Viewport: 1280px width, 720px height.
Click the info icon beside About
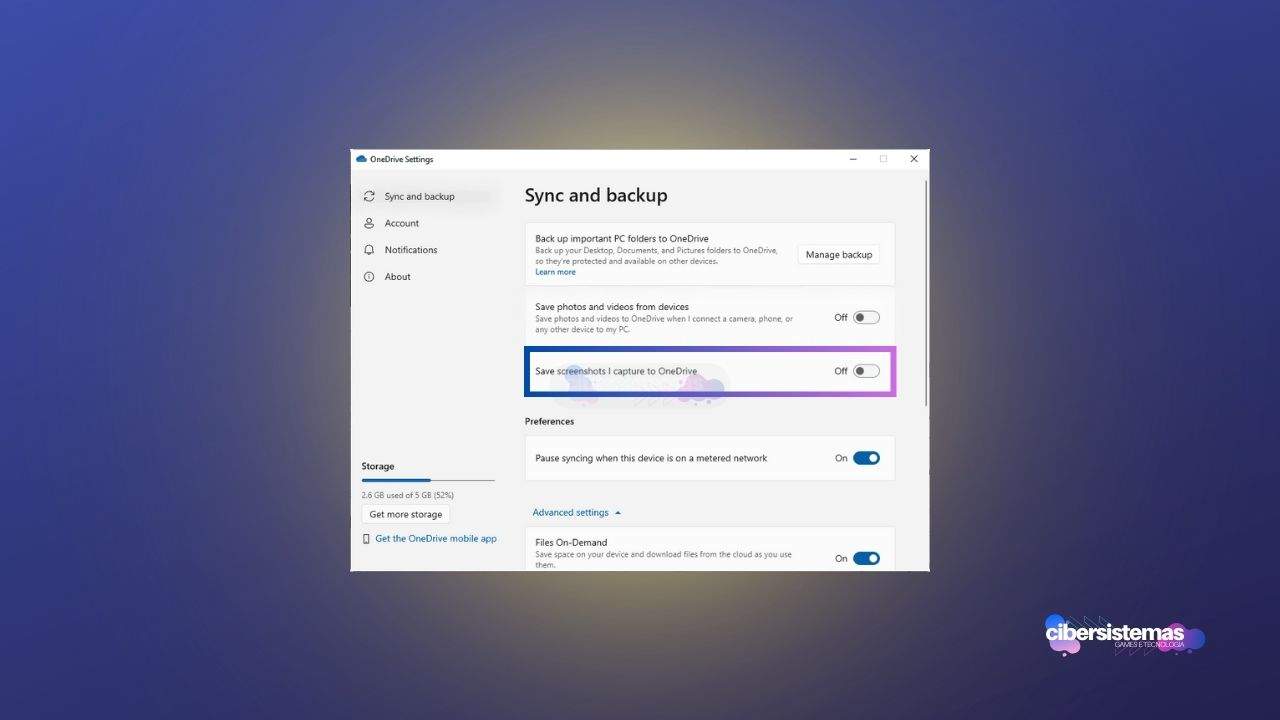(x=369, y=277)
